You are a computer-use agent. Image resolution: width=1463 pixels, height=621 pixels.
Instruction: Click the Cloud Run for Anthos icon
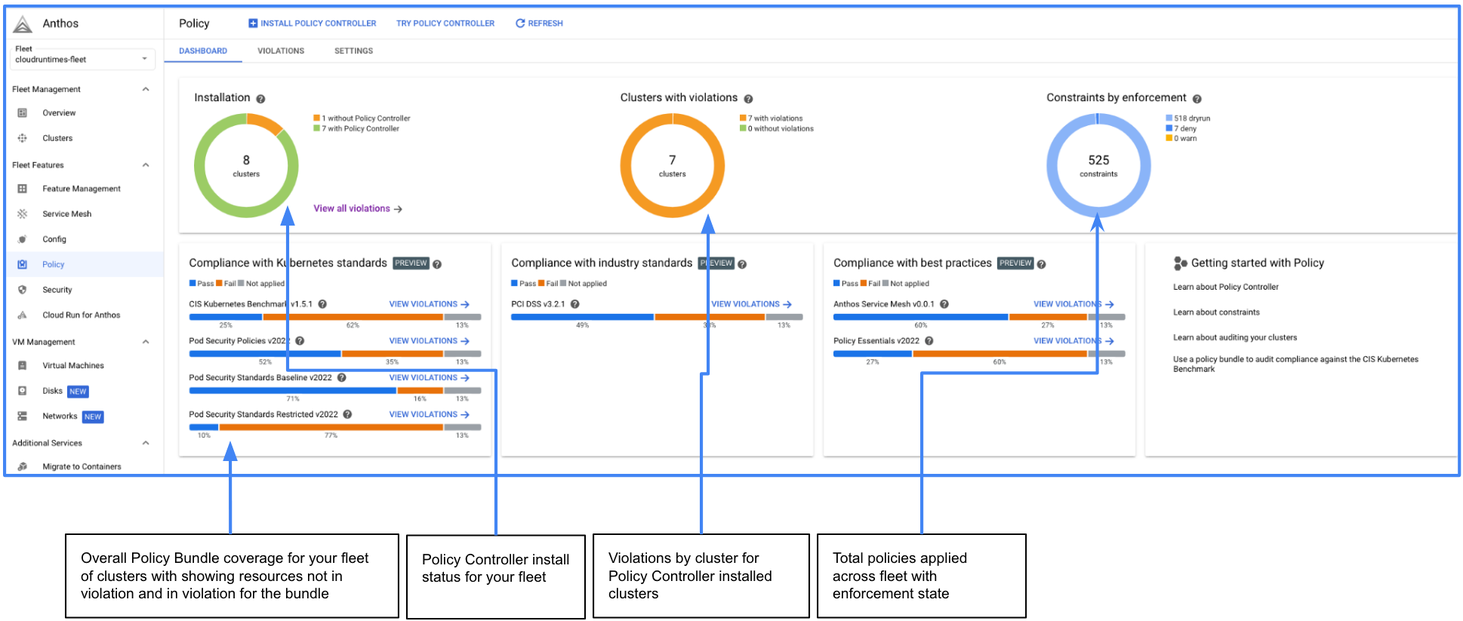click(x=22, y=315)
